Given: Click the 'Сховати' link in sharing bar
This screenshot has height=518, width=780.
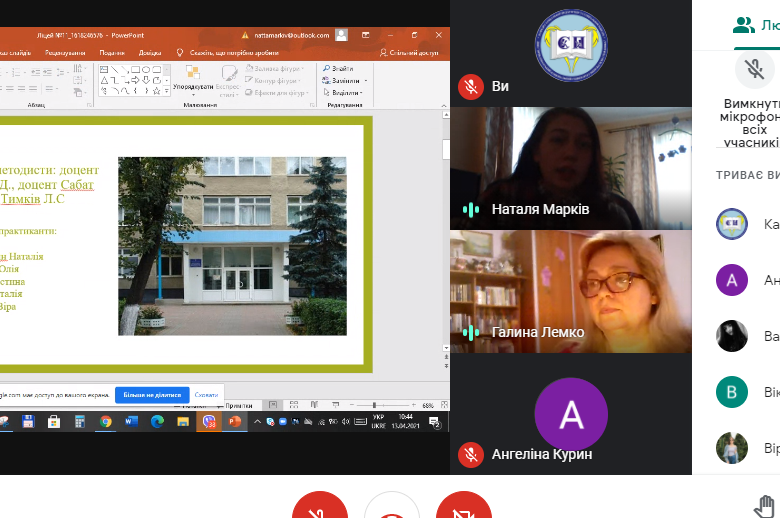Looking at the screenshot, I should tap(206, 394).
